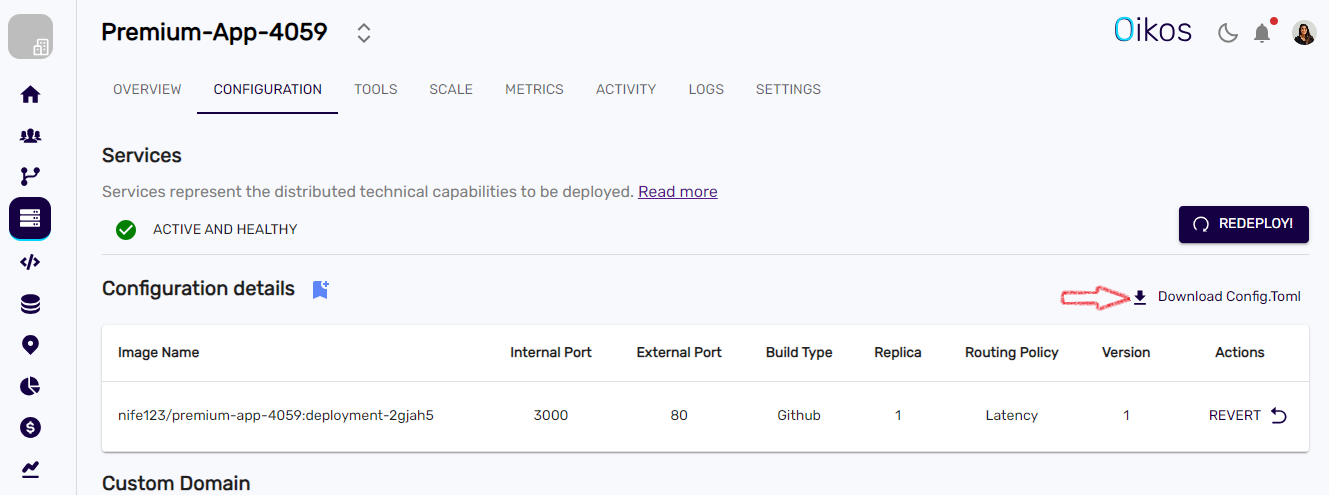Expand the Premium-App-4059 app switcher
This screenshot has height=495, width=1329.
(x=364, y=33)
